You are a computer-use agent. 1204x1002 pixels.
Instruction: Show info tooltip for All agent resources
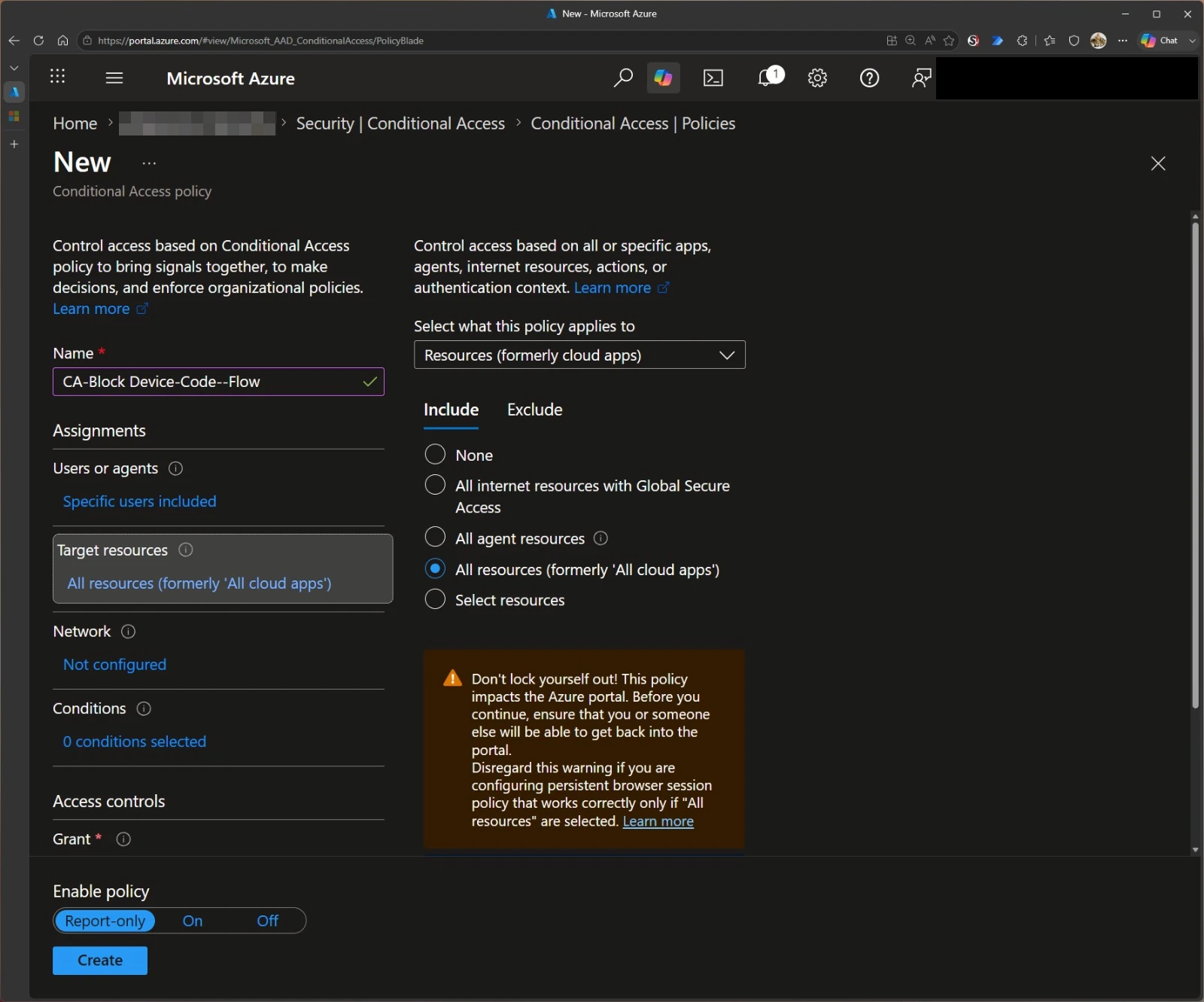point(600,538)
